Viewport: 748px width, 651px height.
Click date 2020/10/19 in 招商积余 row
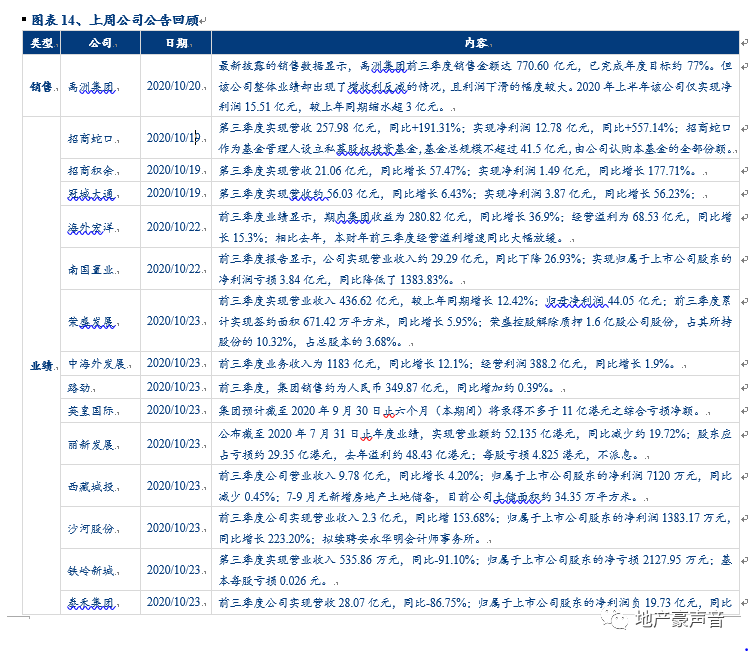(174, 170)
